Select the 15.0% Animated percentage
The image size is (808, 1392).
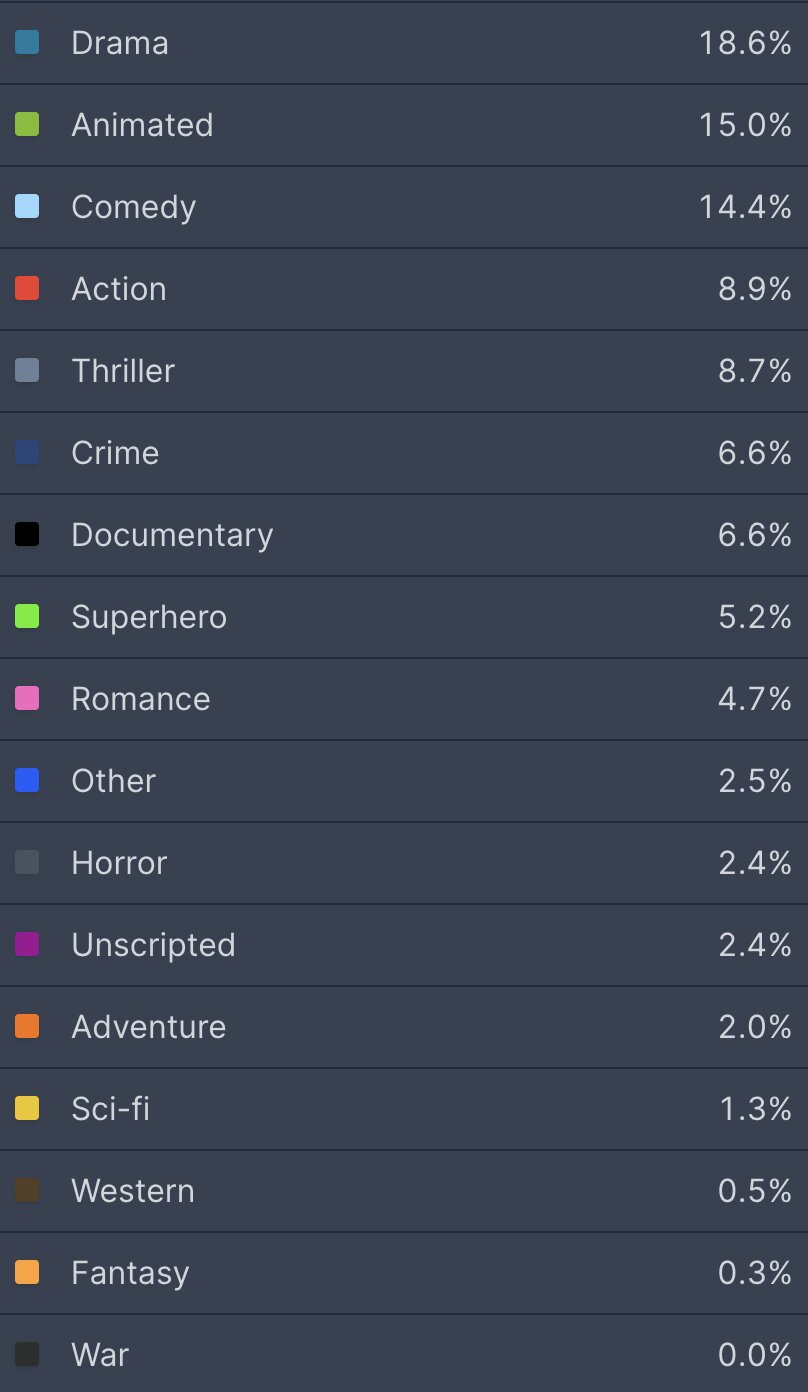[x=745, y=125]
